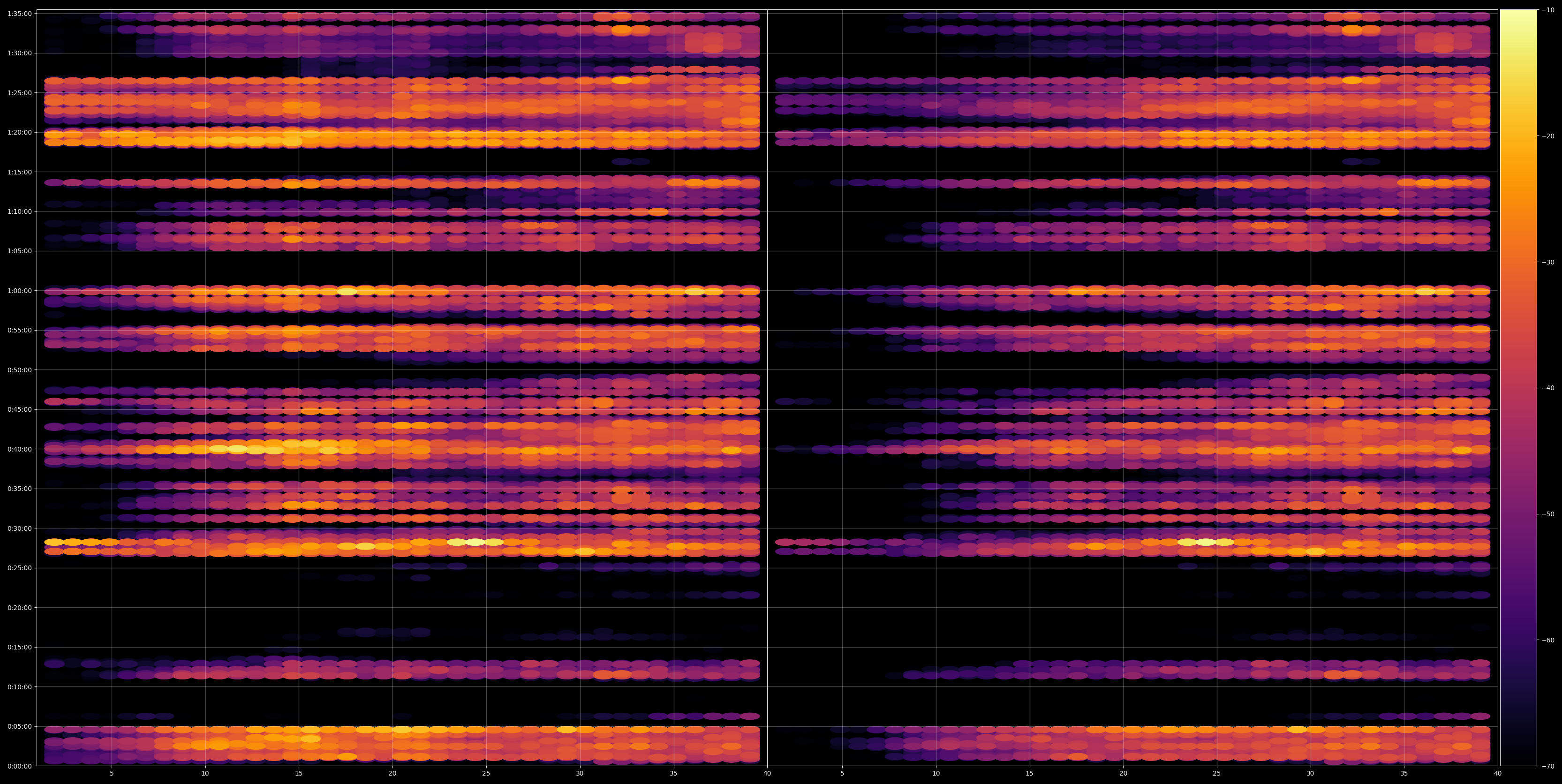The height and width of the screenshot is (784, 1562).
Task: Click the 0:25:00 time axis label
Action: [19, 568]
